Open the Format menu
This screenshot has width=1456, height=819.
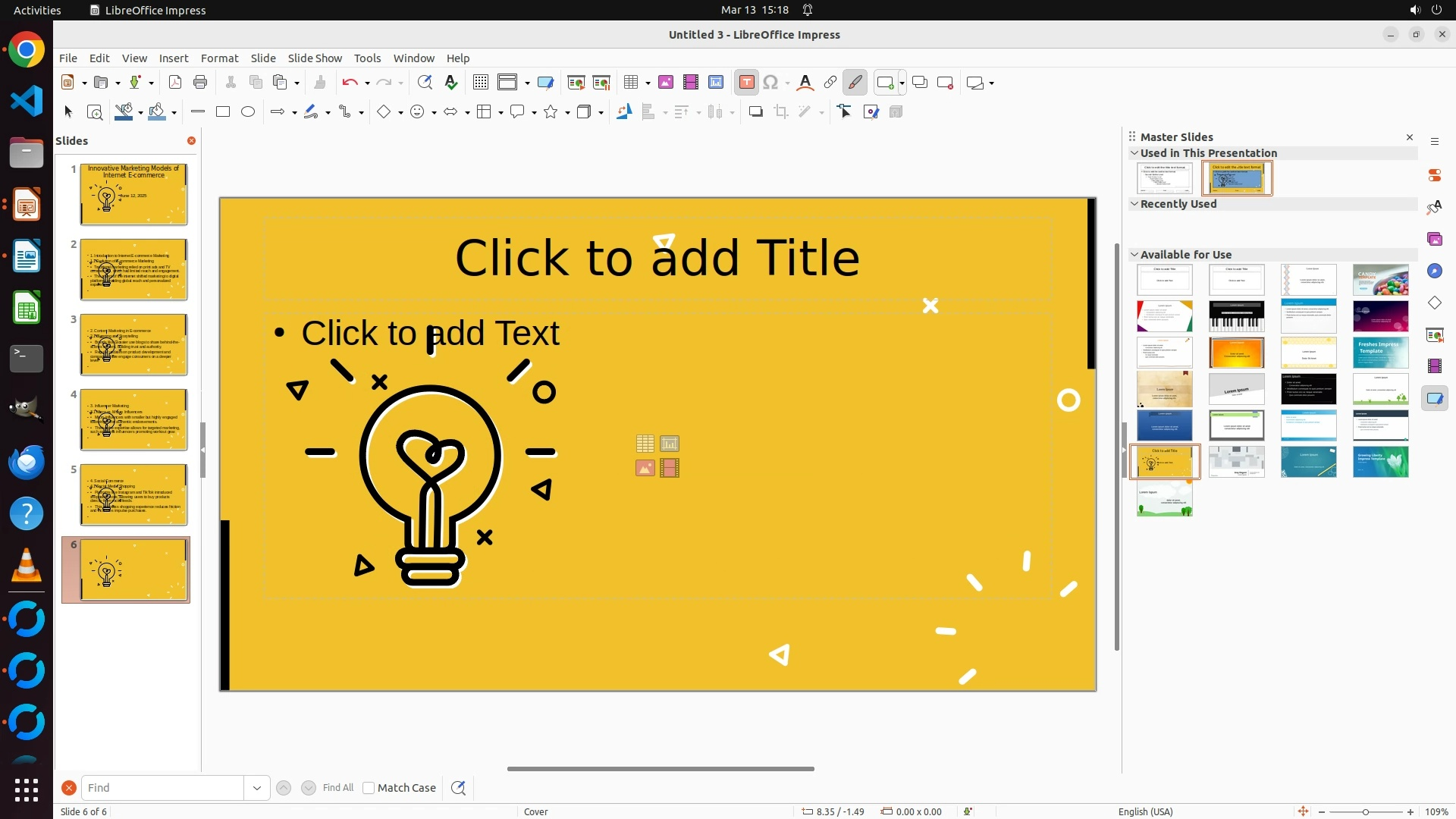point(219,58)
